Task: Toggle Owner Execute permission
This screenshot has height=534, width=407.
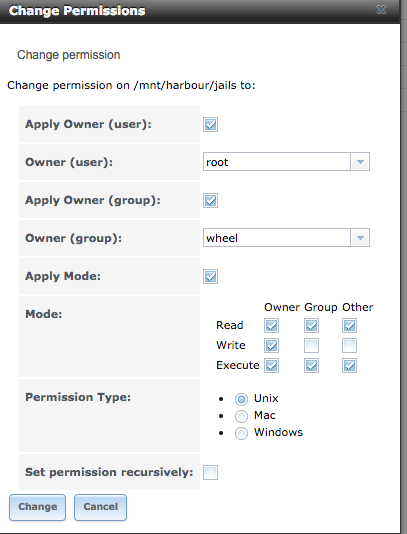Action: pyautogui.click(x=271, y=366)
